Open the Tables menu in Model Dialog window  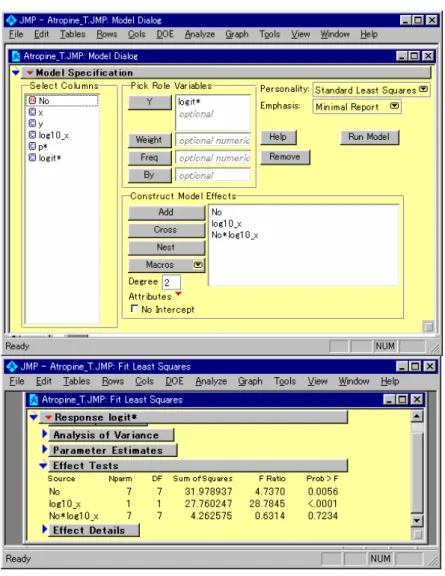[72, 34]
